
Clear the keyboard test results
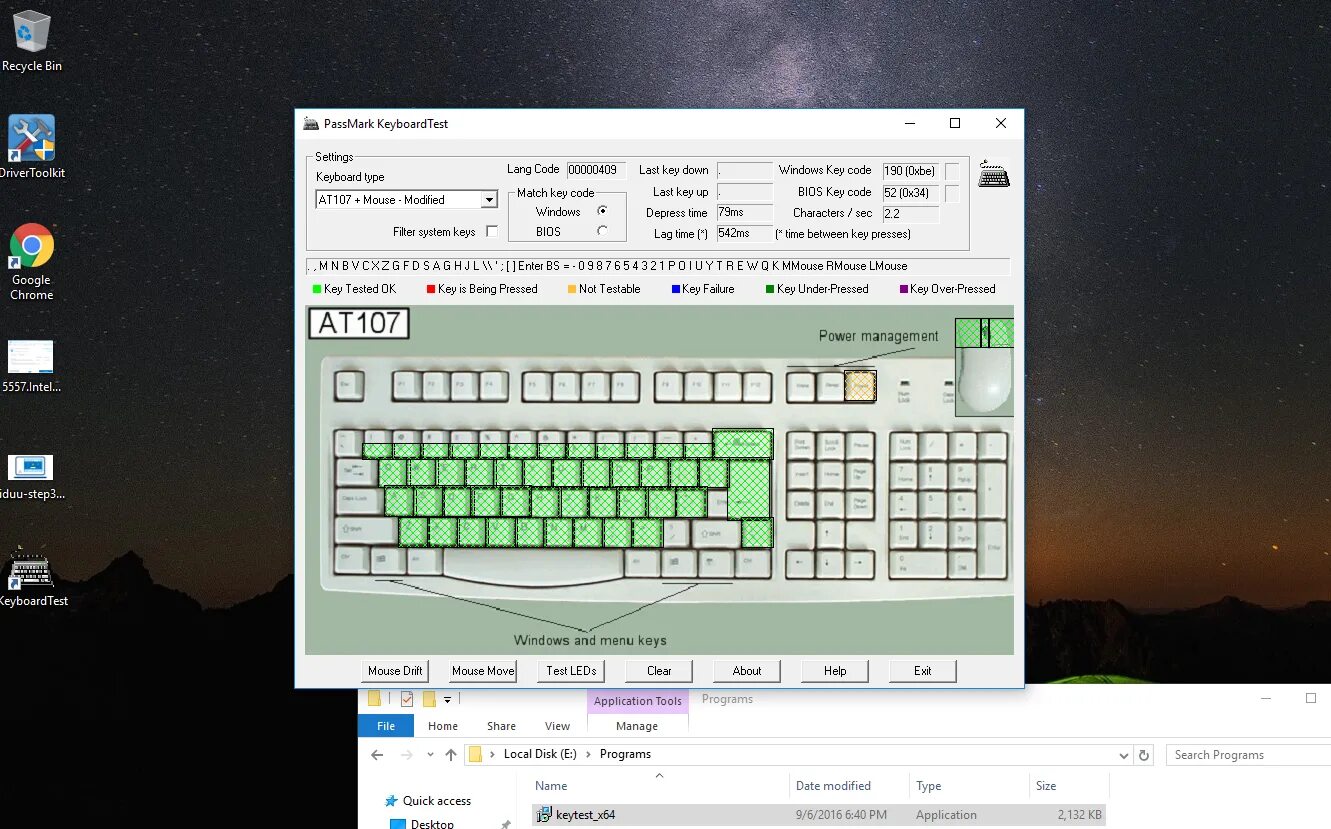[659, 671]
